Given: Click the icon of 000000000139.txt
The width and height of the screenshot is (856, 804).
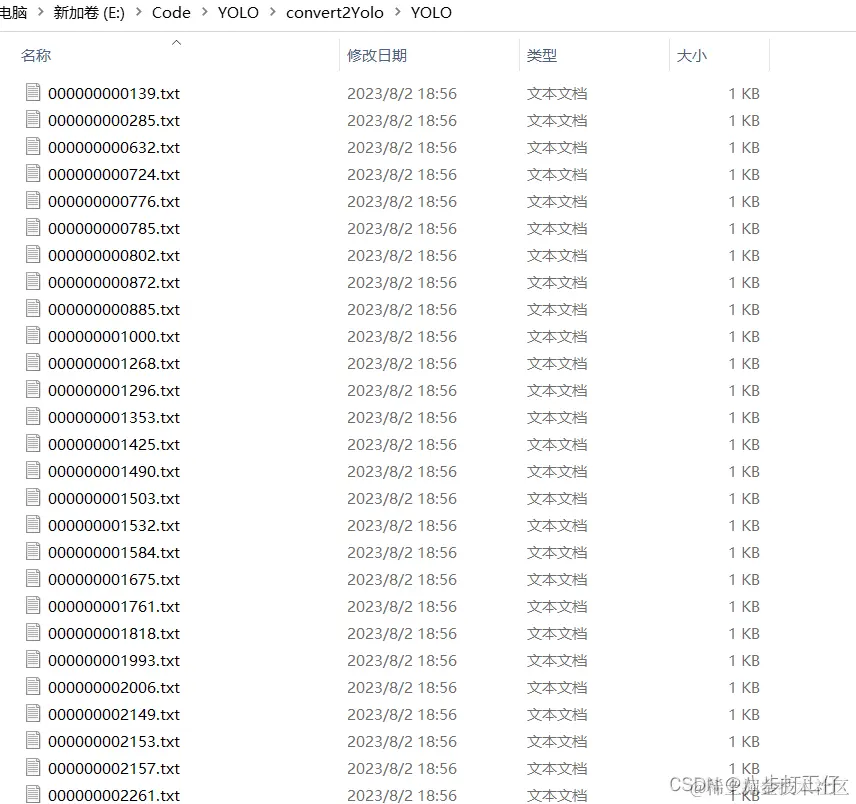Looking at the screenshot, I should tap(33, 92).
